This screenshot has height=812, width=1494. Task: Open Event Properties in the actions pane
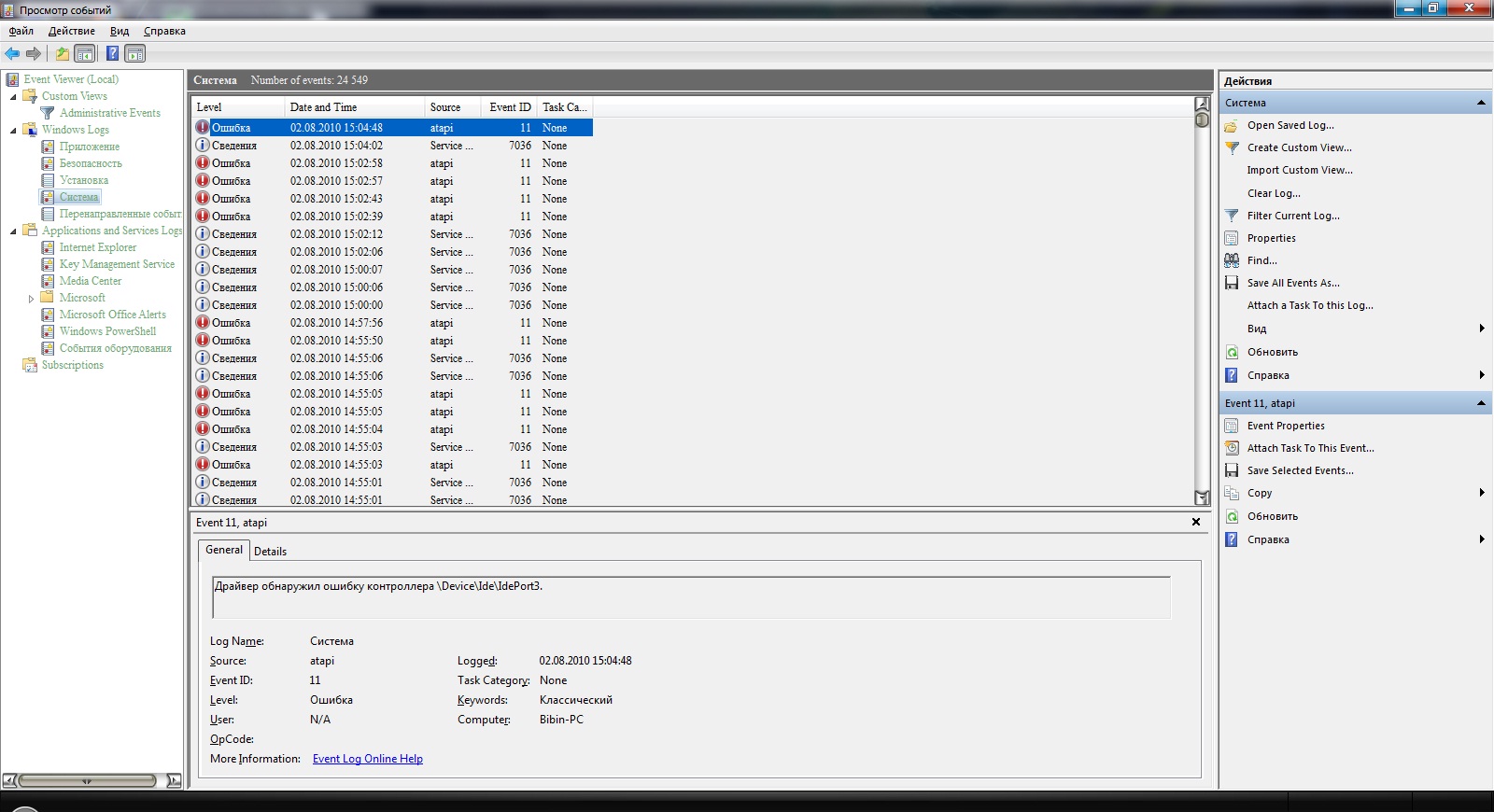point(1286,426)
